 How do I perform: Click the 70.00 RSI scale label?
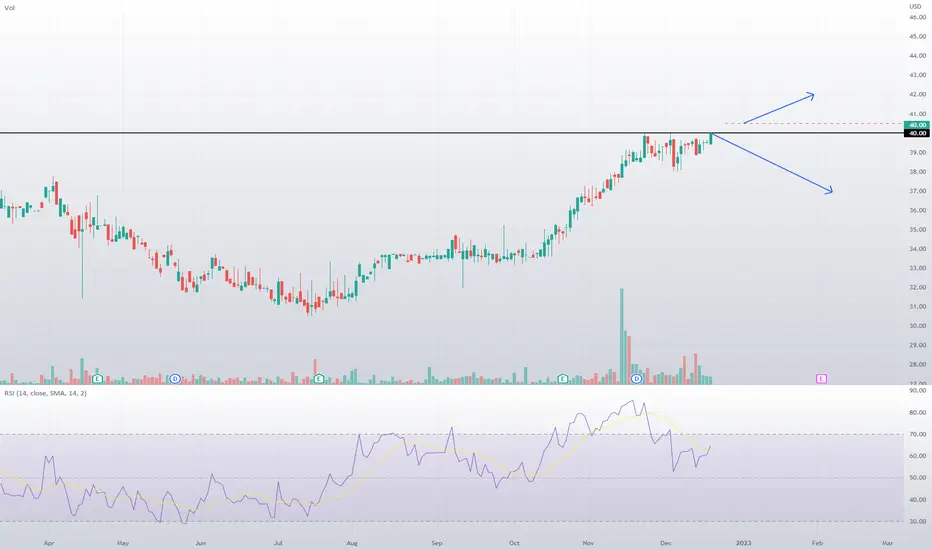pyautogui.click(x=917, y=435)
